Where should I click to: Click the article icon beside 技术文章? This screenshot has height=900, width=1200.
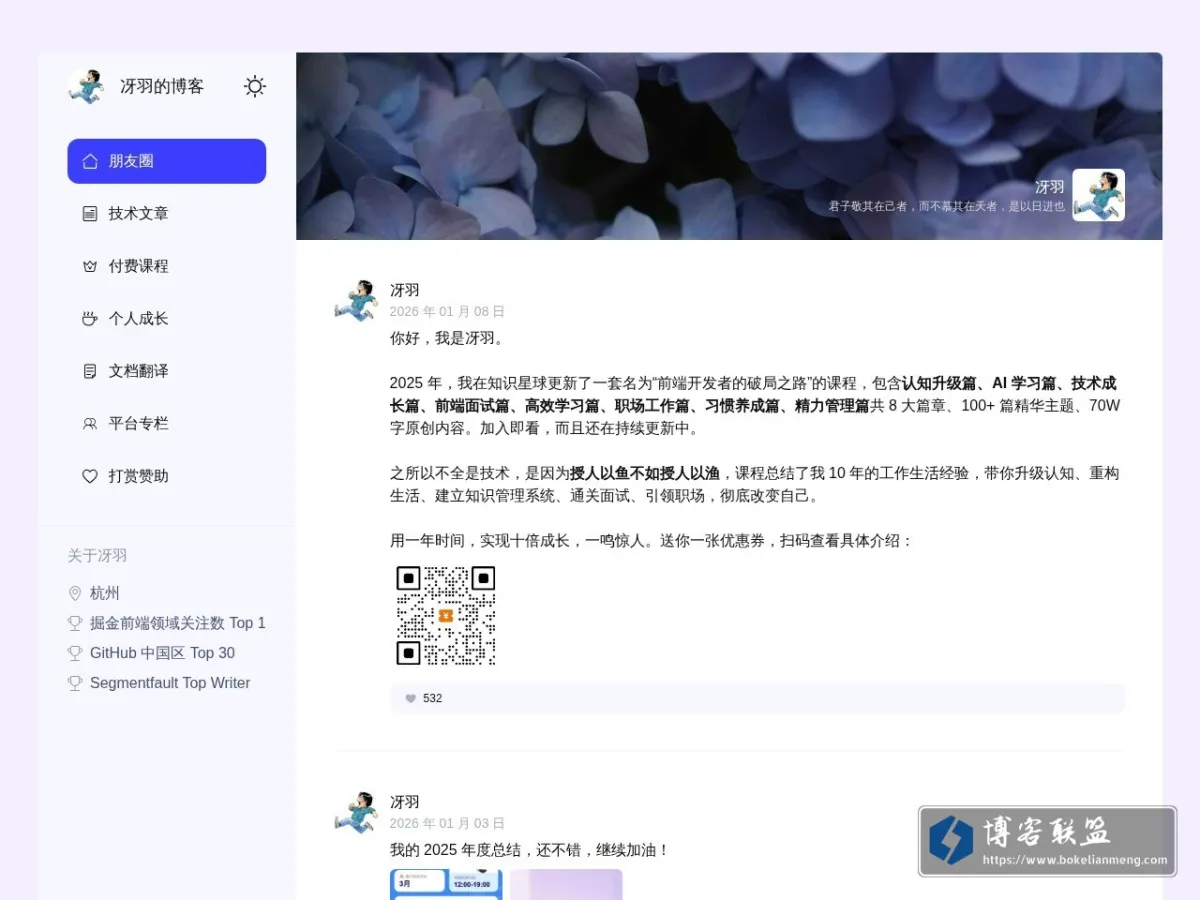(90, 213)
